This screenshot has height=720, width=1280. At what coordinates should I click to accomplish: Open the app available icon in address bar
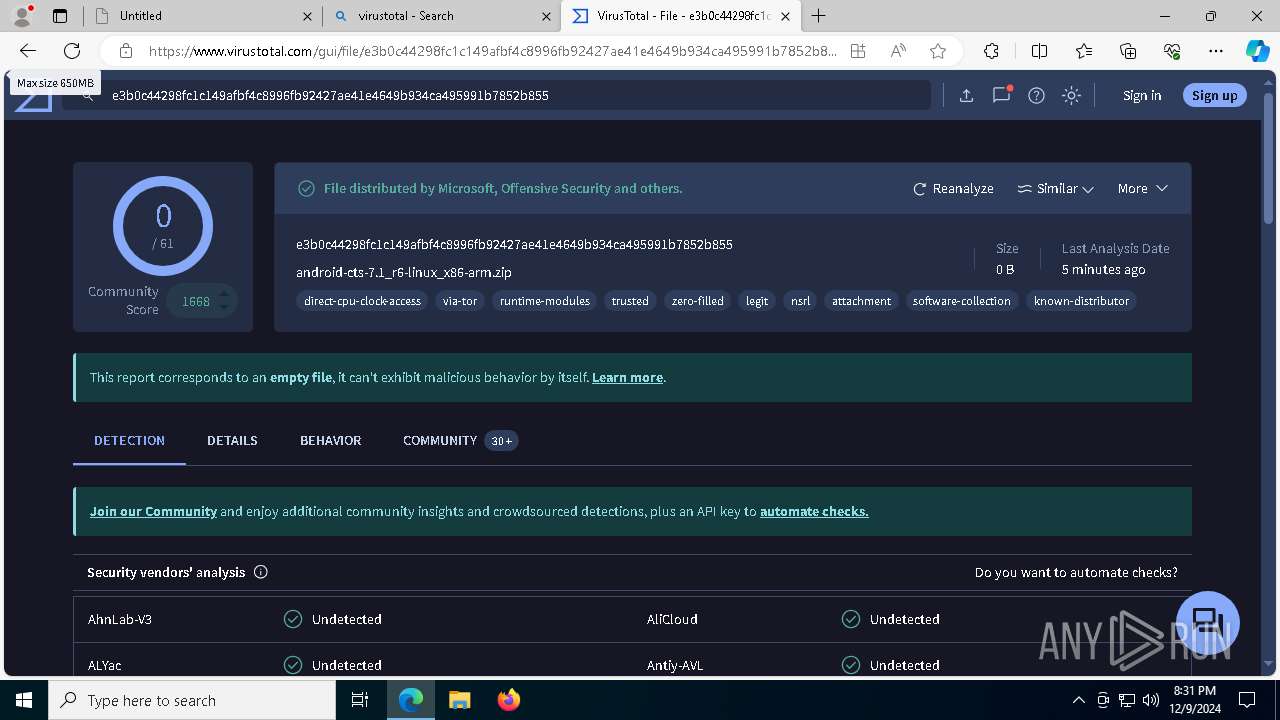[858, 51]
